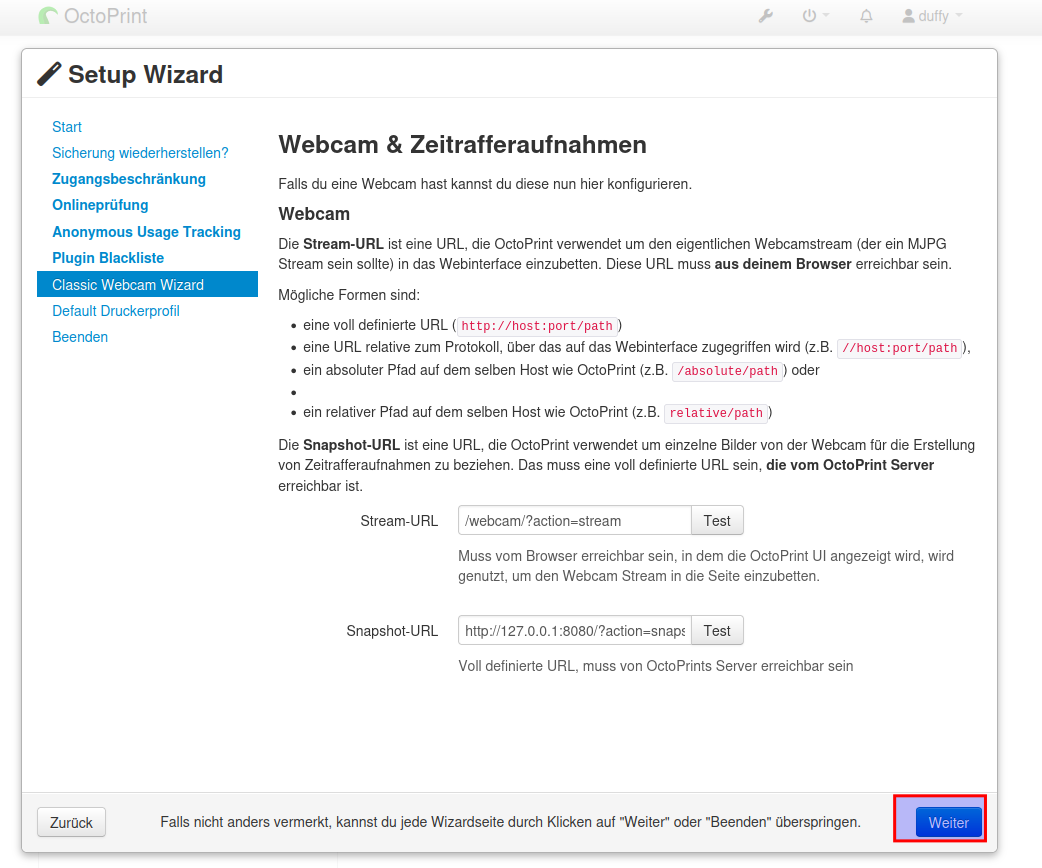Go to Default Druckerprofil step
Screen dimensions: 1042x868
point(116,311)
